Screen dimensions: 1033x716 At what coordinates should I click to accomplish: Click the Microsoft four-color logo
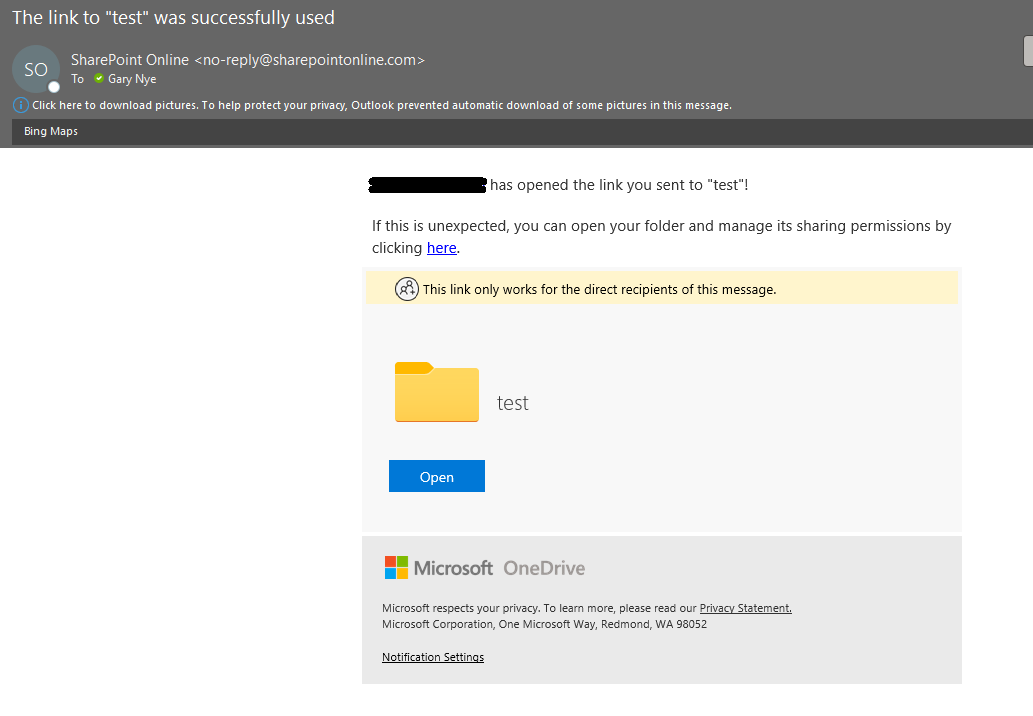396,568
